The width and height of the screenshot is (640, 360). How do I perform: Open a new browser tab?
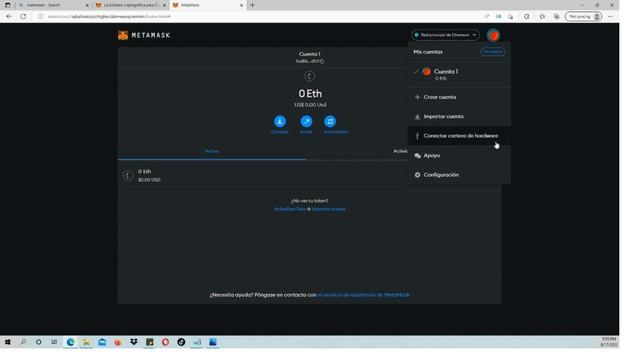coord(252,5)
